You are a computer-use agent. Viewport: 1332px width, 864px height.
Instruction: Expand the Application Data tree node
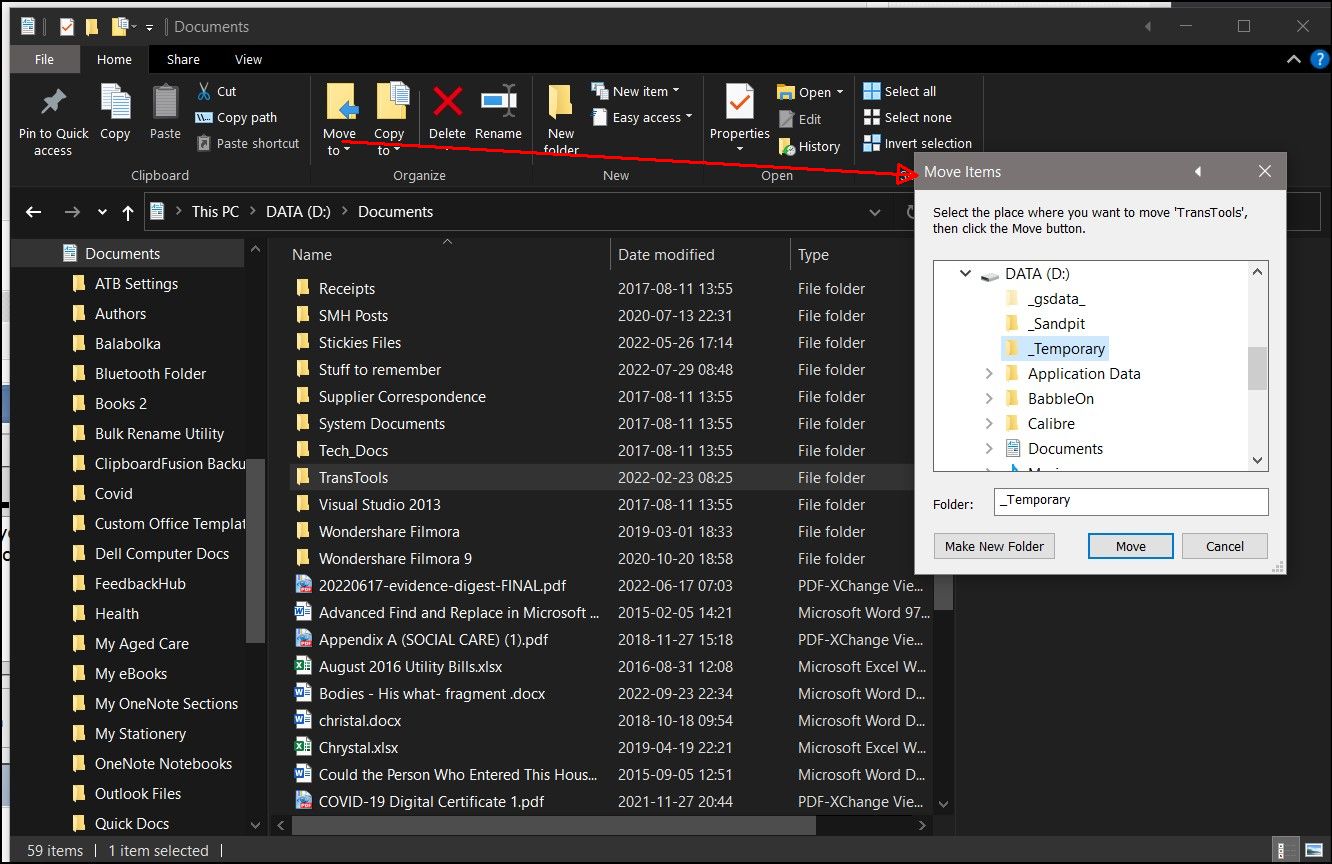coord(988,374)
